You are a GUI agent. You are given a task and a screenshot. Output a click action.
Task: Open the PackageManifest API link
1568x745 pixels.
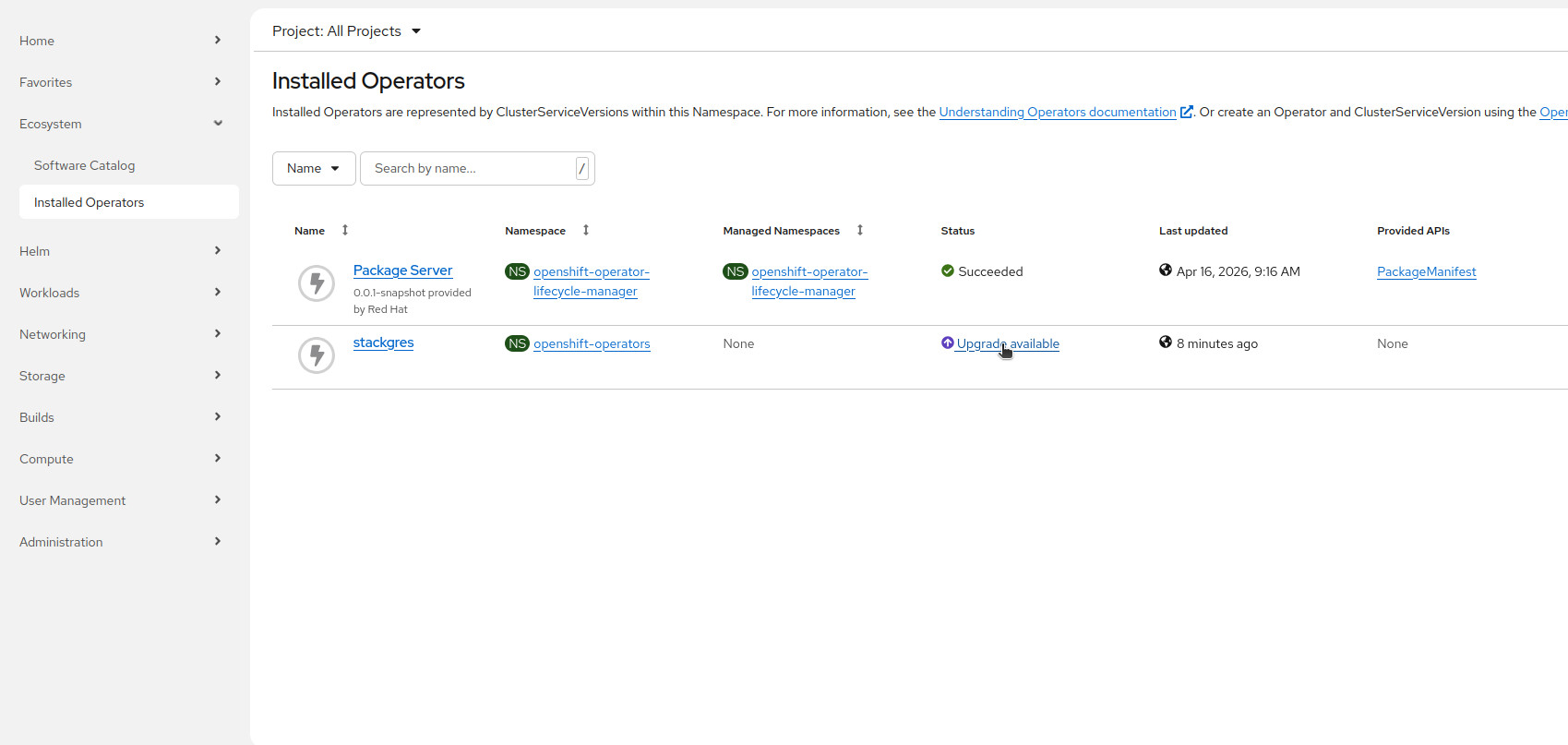tap(1427, 271)
